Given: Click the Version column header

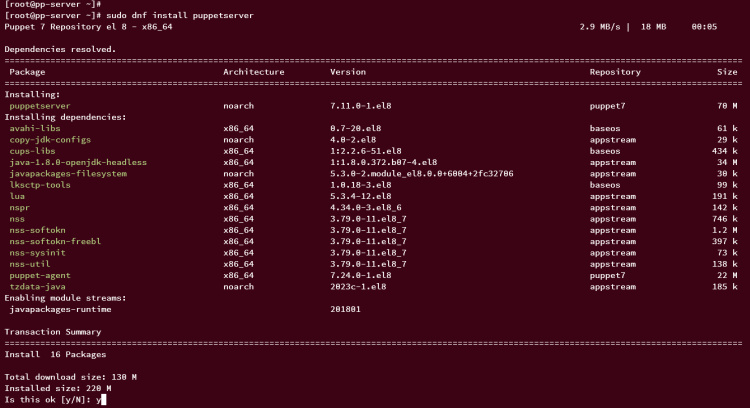Looking at the screenshot, I should click(x=347, y=72).
